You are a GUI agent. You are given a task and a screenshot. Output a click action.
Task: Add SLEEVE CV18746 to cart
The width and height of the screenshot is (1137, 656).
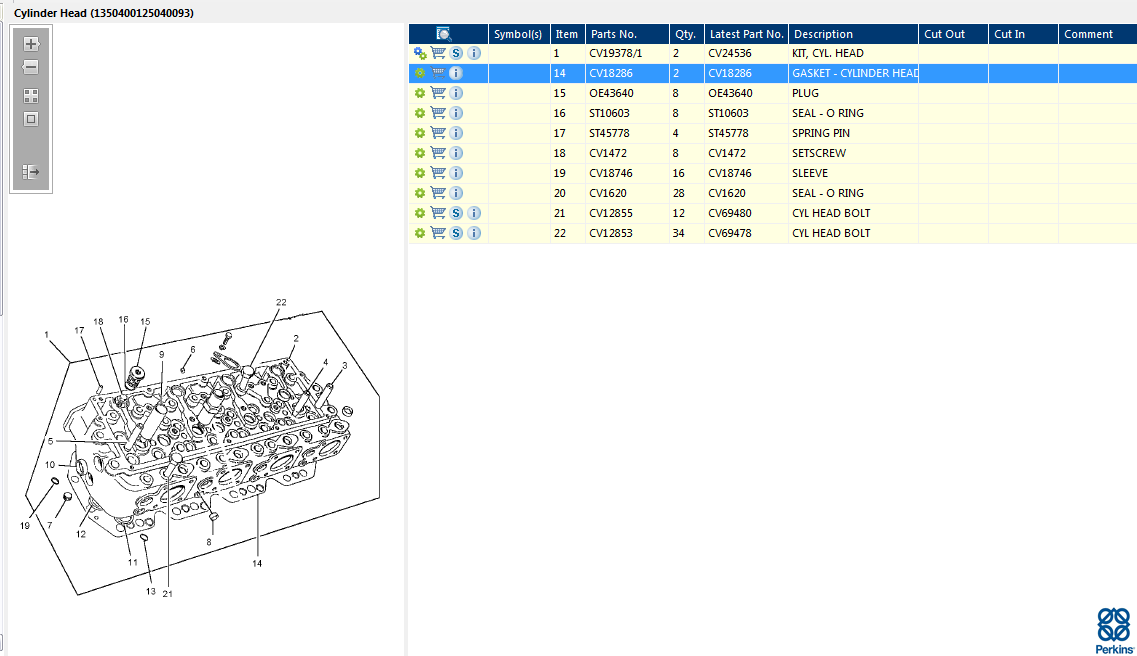(x=438, y=173)
